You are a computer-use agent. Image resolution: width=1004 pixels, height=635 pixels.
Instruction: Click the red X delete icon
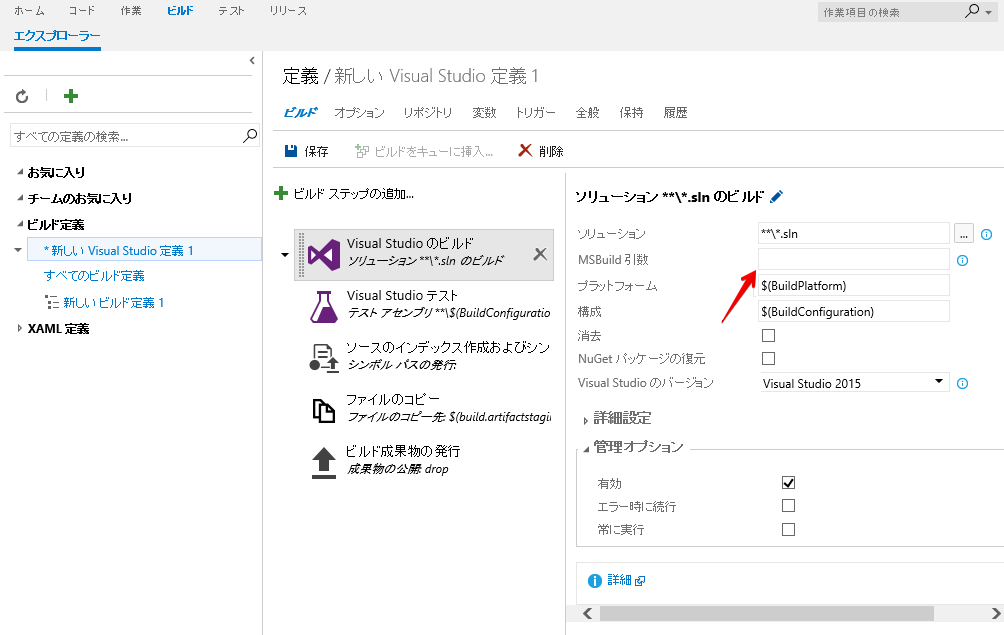525,150
